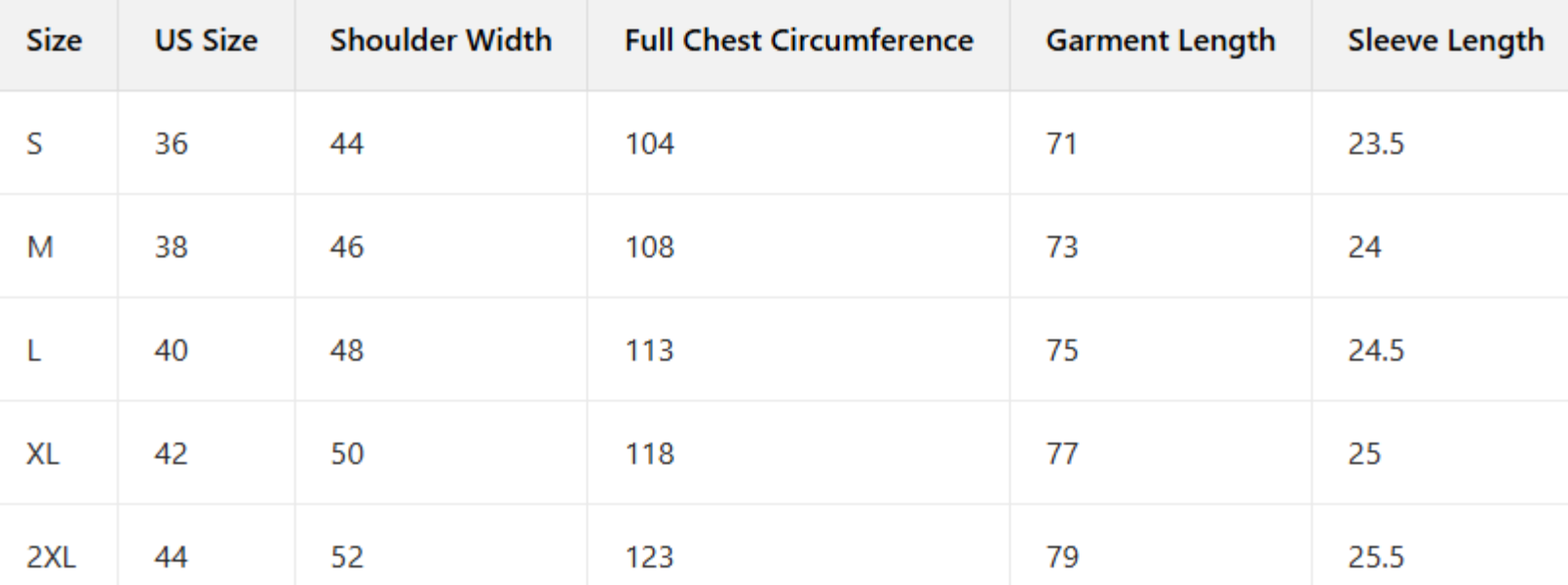Select the 23.5 sleeve length cell

point(1375,144)
